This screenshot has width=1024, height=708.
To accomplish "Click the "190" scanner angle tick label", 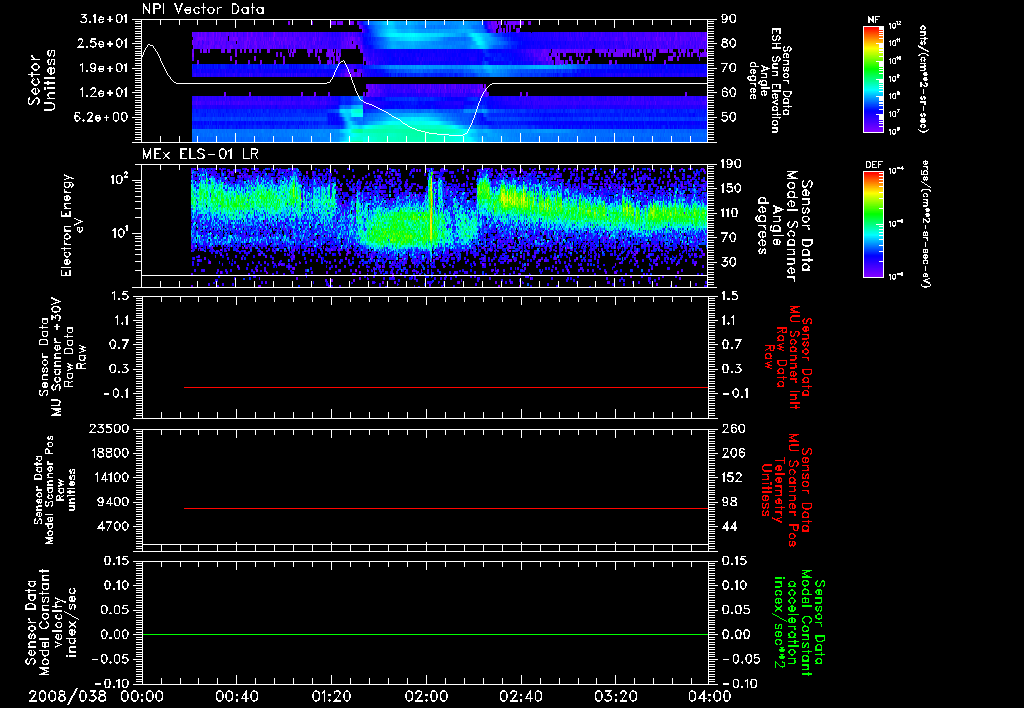I will click(731, 164).
